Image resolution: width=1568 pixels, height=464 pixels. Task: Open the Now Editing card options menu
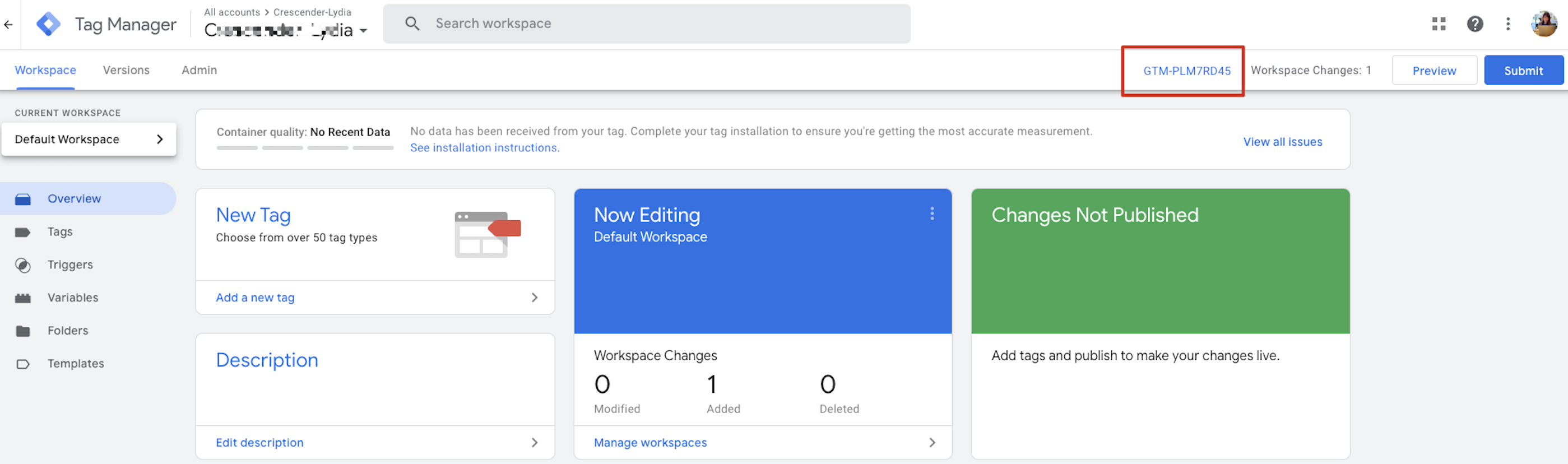[x=931, y=213]
